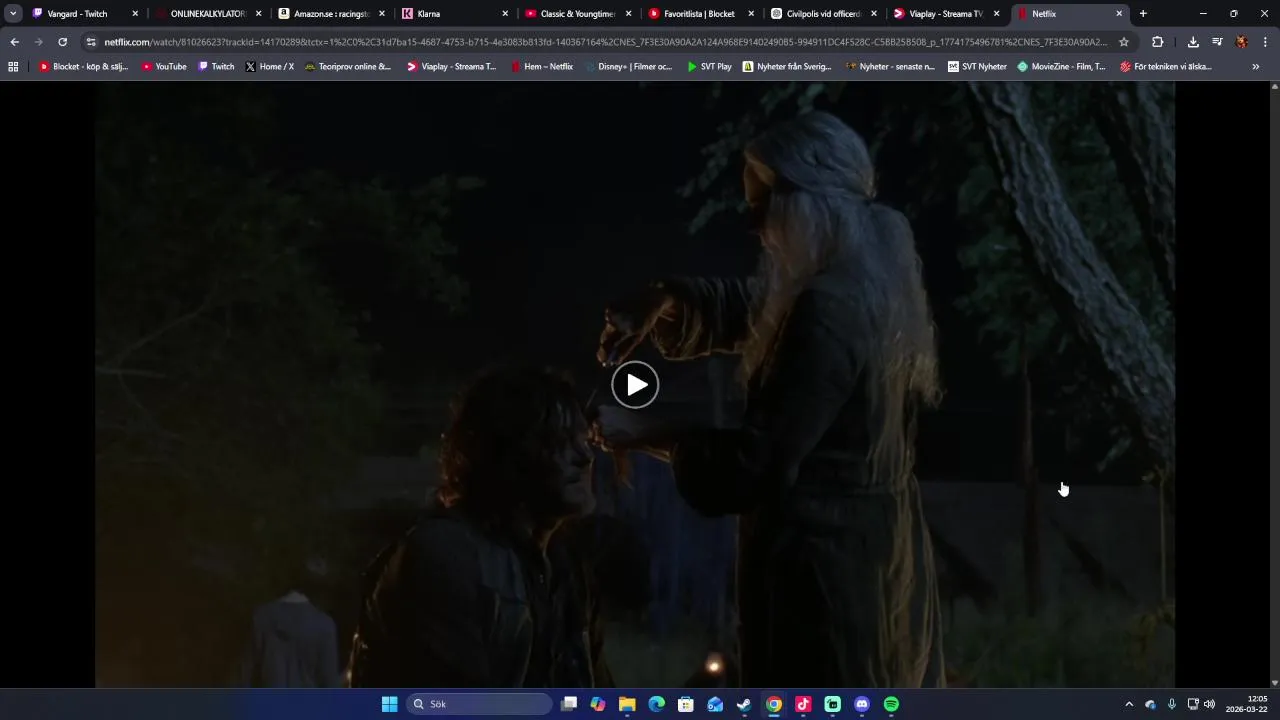Open Hem – Netflix bookmark
The width and height of the screenshot is (1280, 720).
point(542,67)
